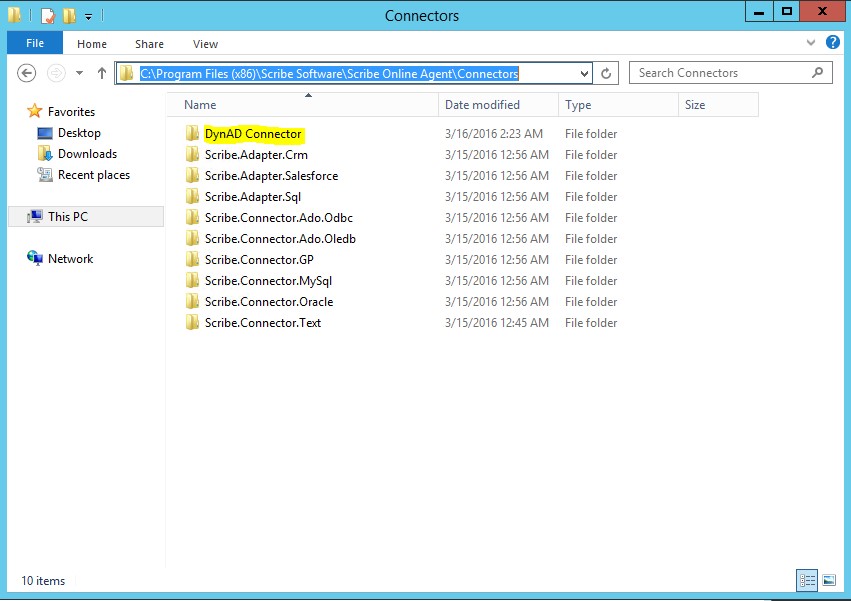
Task: Click the New Folder icon in title bar
Action: tap(69, 16)
